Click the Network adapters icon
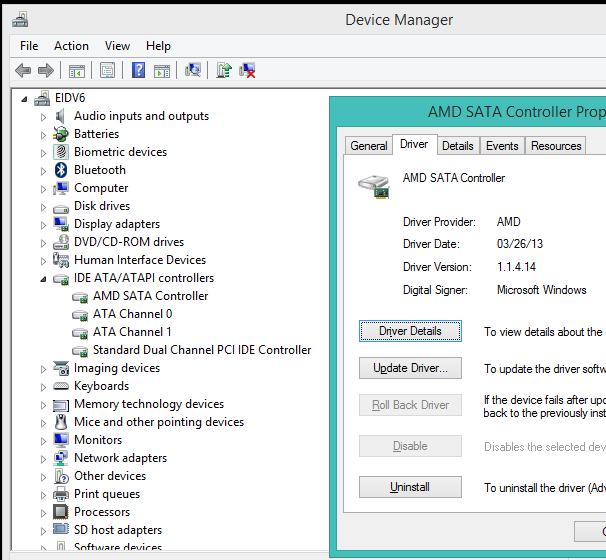Image resolution: width=606 pixels, height=560 pixels. (x=61, y=458)
